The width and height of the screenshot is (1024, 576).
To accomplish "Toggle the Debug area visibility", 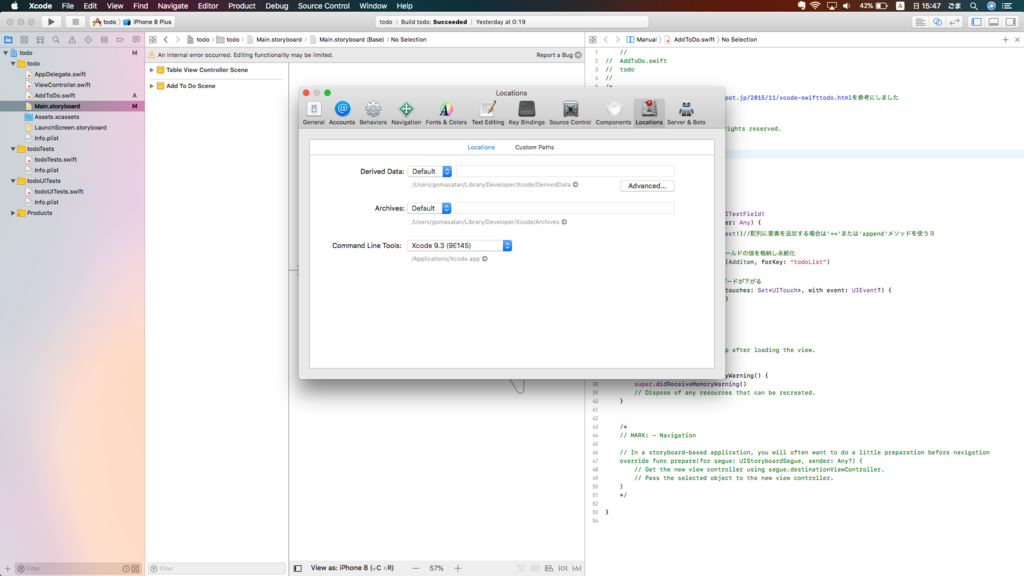I will pyautogui.click(x=993, y=22).
